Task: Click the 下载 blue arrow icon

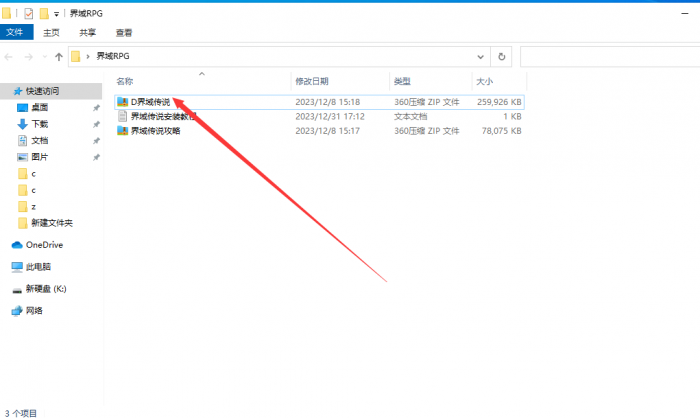Action: click(x=22, y=124)
